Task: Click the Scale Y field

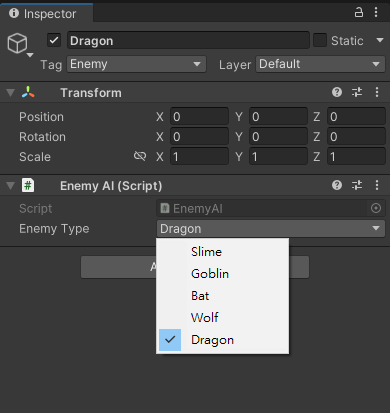Action: [x=278, y=157]
